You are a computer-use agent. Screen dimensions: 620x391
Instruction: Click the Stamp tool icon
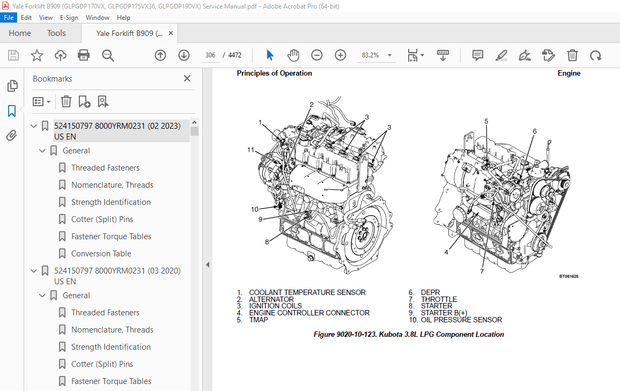(x=548, y=55)
